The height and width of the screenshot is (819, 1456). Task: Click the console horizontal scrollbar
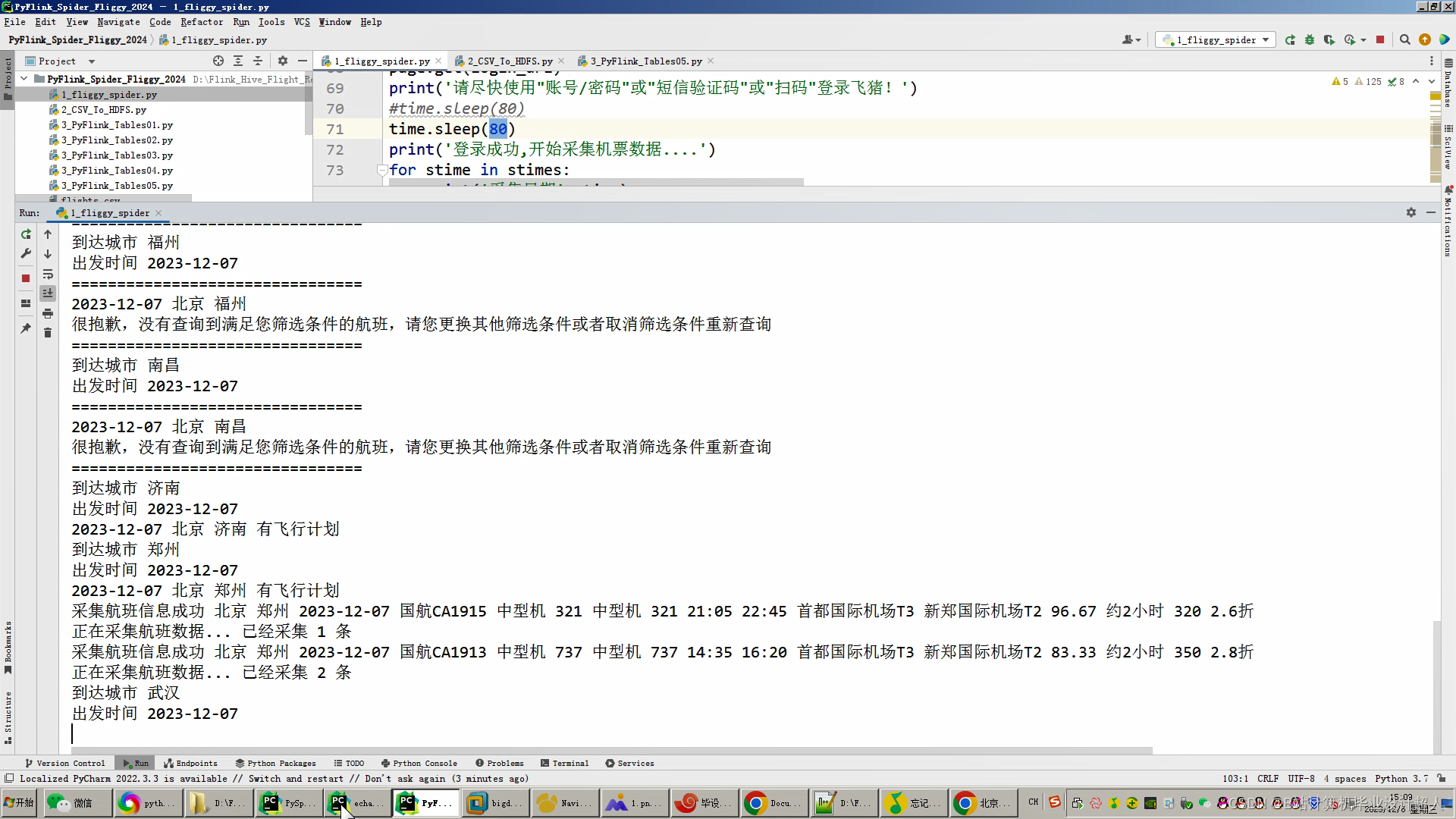tap(607, 751)
